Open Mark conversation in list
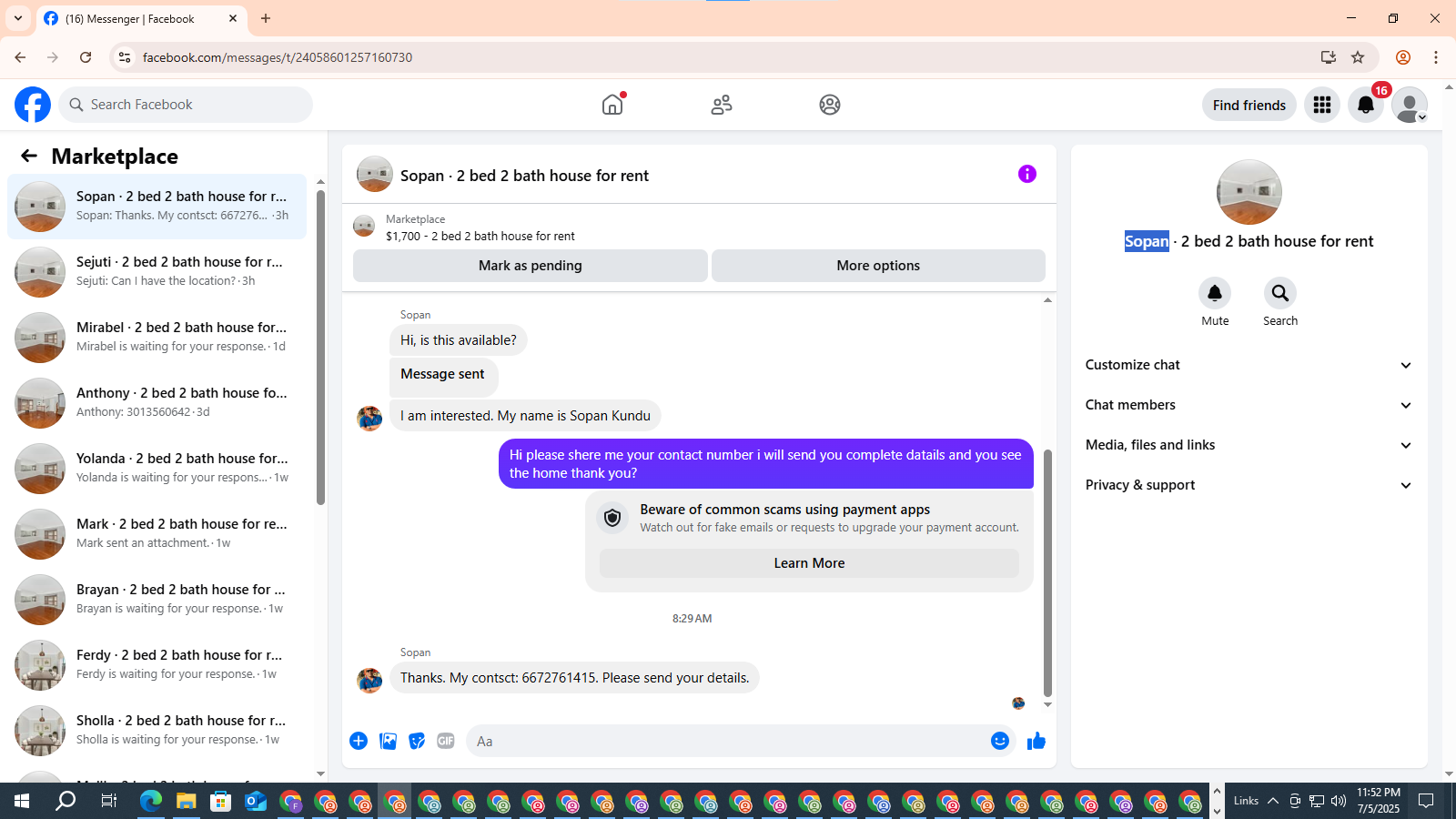This screenshot has height=819, width=1456. [157, 534]
